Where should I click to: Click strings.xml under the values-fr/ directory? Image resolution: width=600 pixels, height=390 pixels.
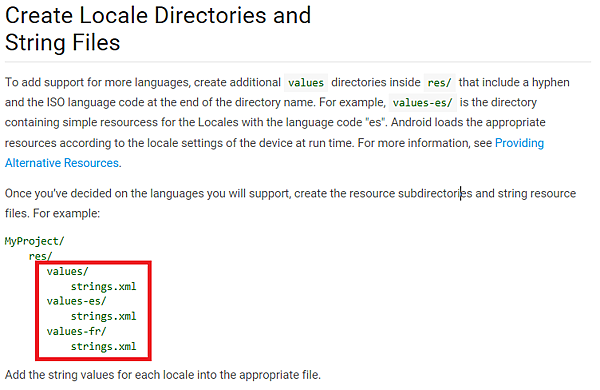coord(103,346)
